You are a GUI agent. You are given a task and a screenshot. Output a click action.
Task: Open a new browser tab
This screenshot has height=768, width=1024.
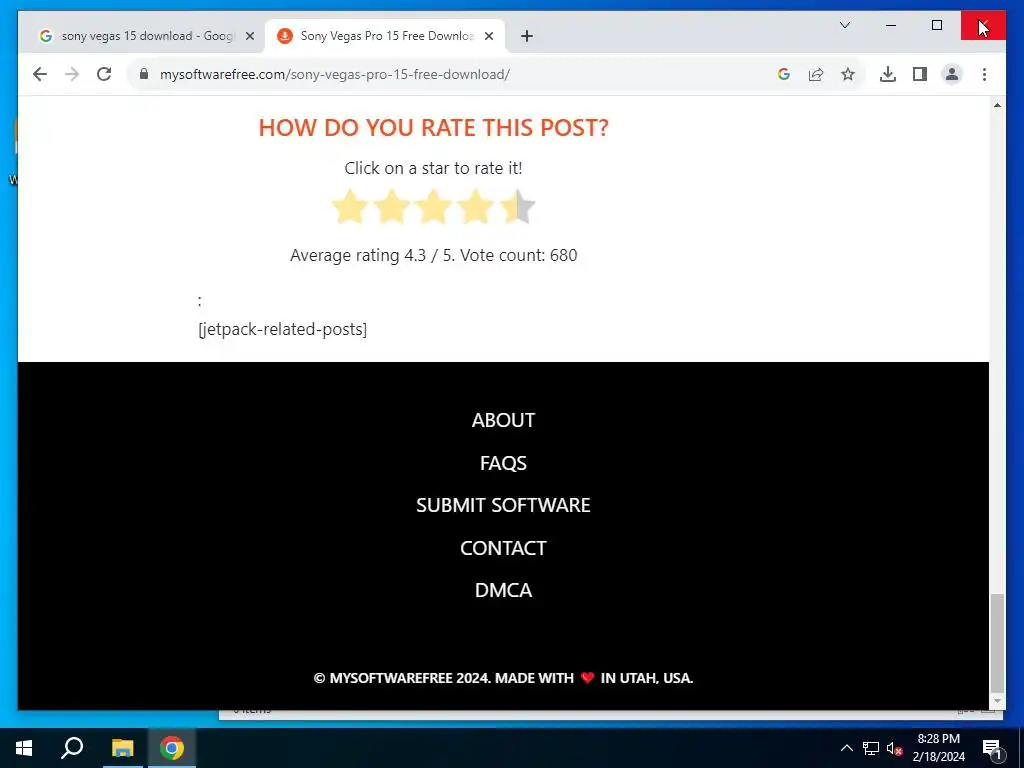pyautogui.click(x=527, y=37)
